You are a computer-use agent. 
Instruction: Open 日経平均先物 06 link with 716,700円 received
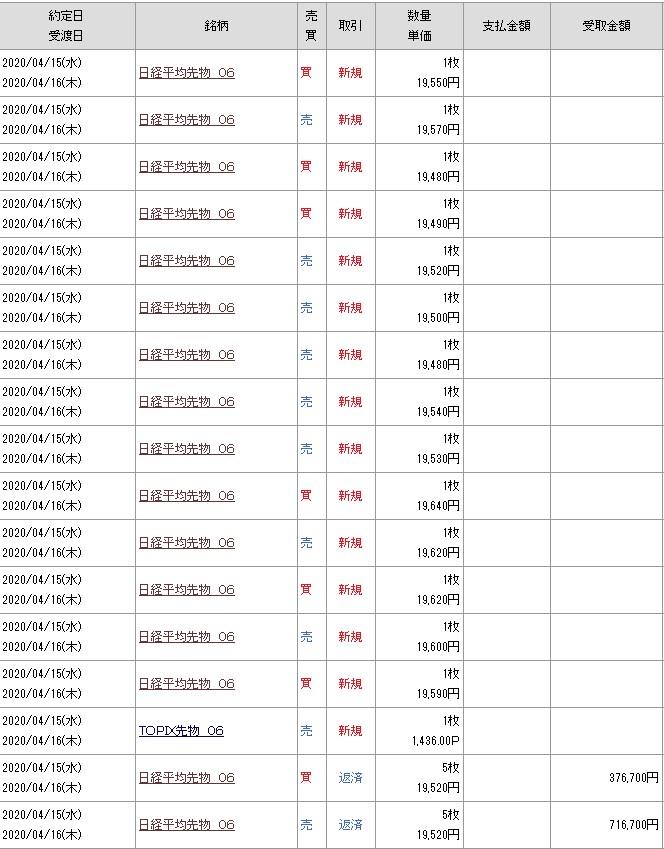[187, 825]
